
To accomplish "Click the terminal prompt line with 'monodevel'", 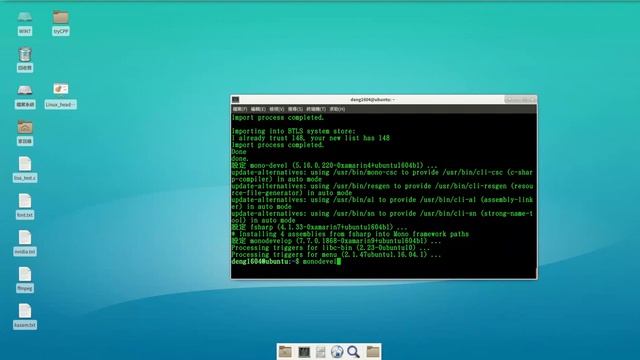I will point(286,261).
